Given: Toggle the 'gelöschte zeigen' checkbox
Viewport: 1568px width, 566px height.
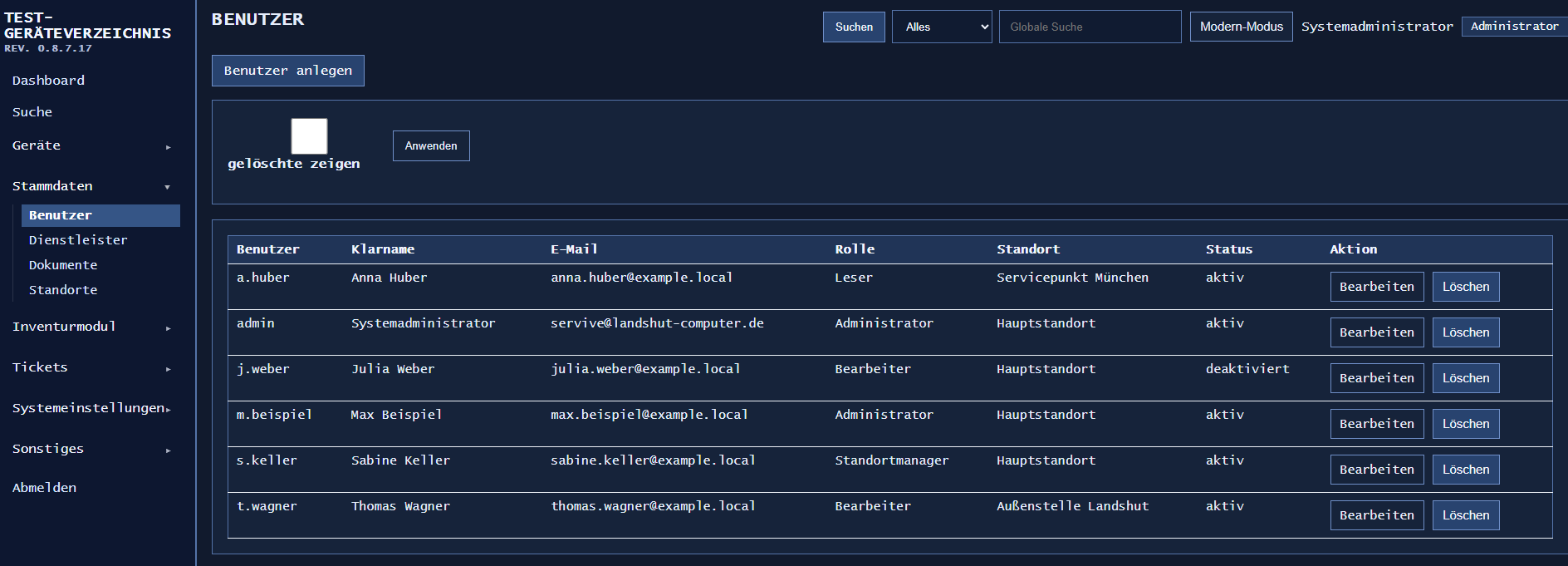Looking at the screenshot, I should pyautogui.click(x=309, y=136).
